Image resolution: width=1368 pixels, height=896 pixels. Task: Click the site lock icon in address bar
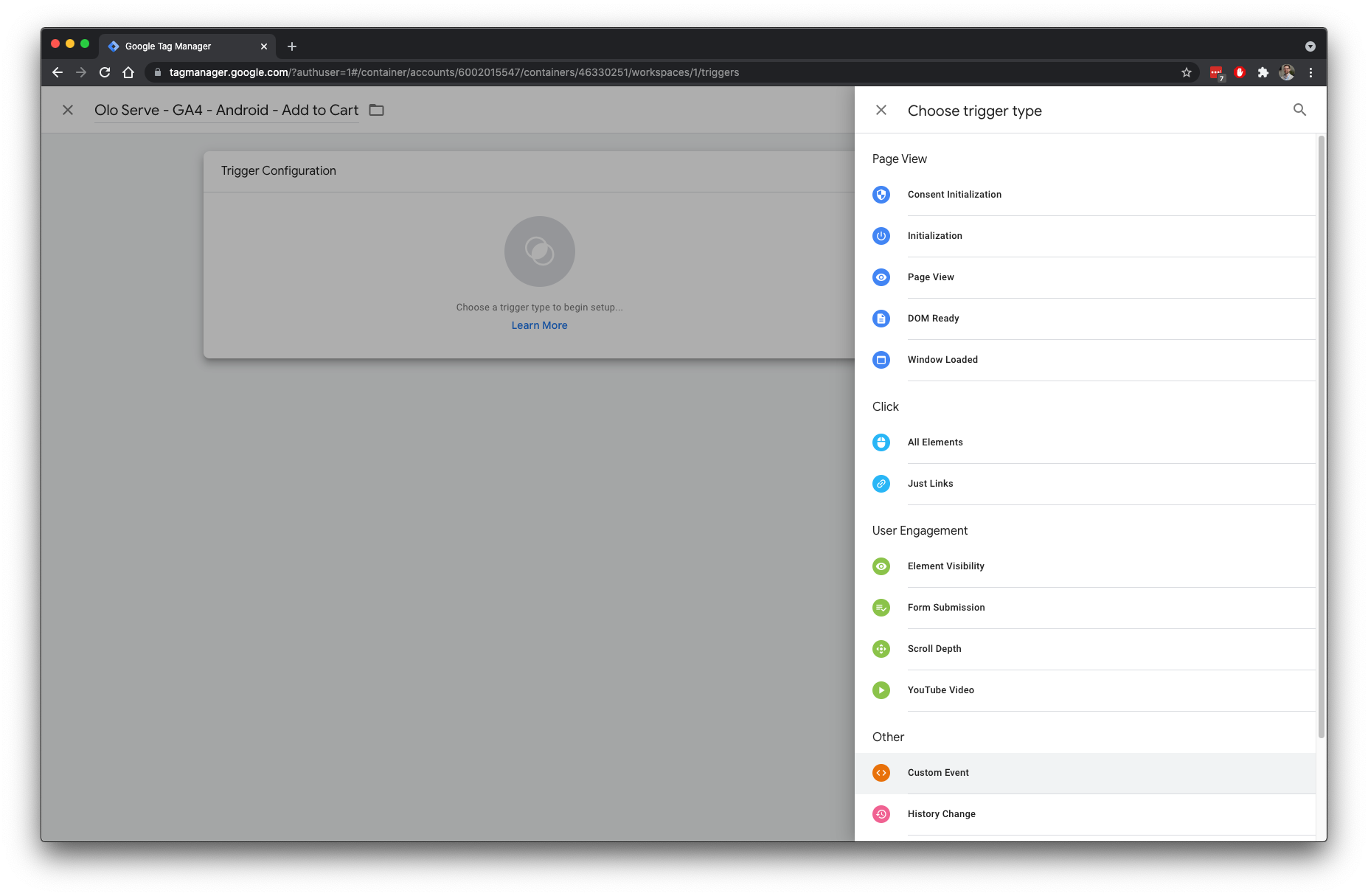(x=157, y=72)
